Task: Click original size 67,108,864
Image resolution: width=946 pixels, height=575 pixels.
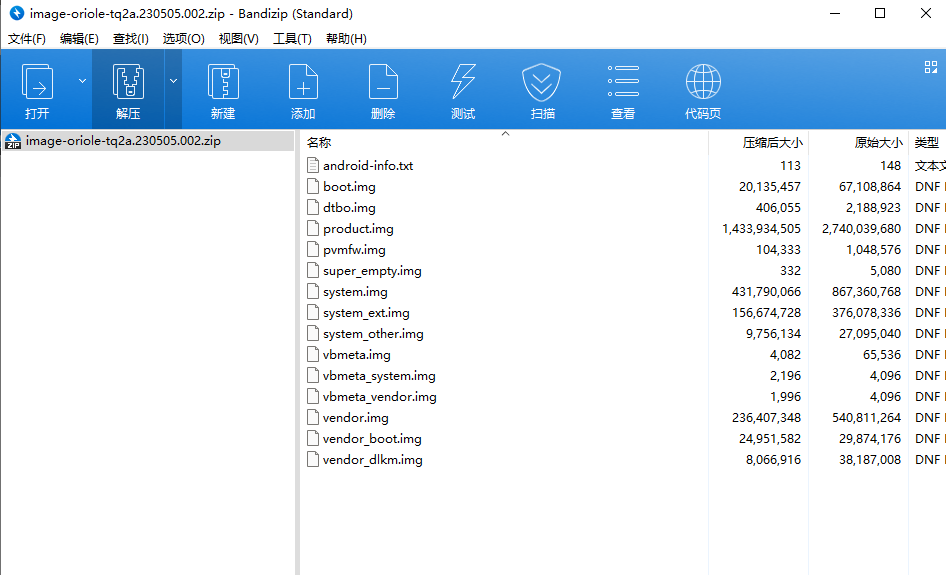Action: tap(870, 186)
